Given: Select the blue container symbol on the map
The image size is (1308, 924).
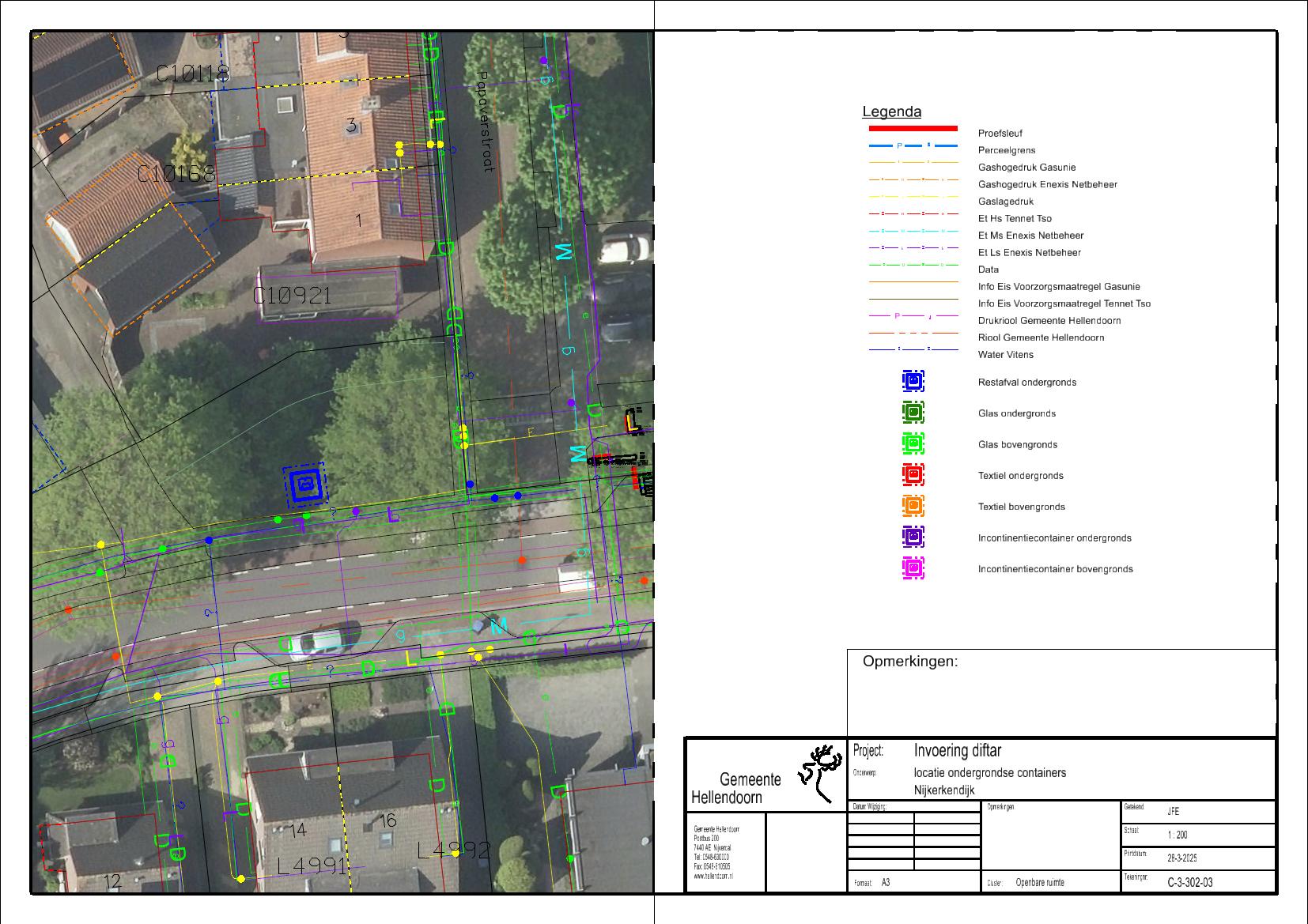Looking at the screenshot, I should 304,485.
